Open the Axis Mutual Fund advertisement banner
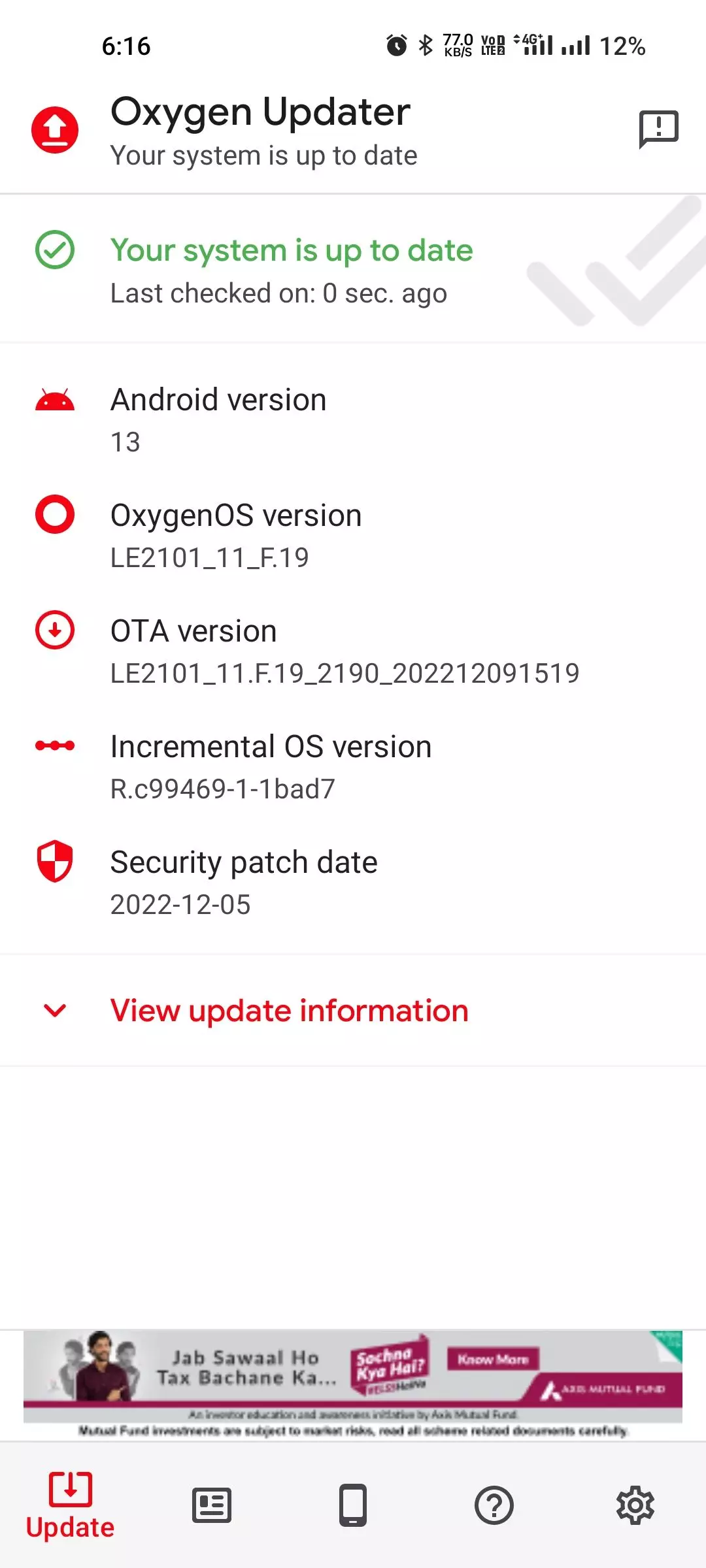The height and width of the screenshot is (1568, 706). (x=353, y=1379)
